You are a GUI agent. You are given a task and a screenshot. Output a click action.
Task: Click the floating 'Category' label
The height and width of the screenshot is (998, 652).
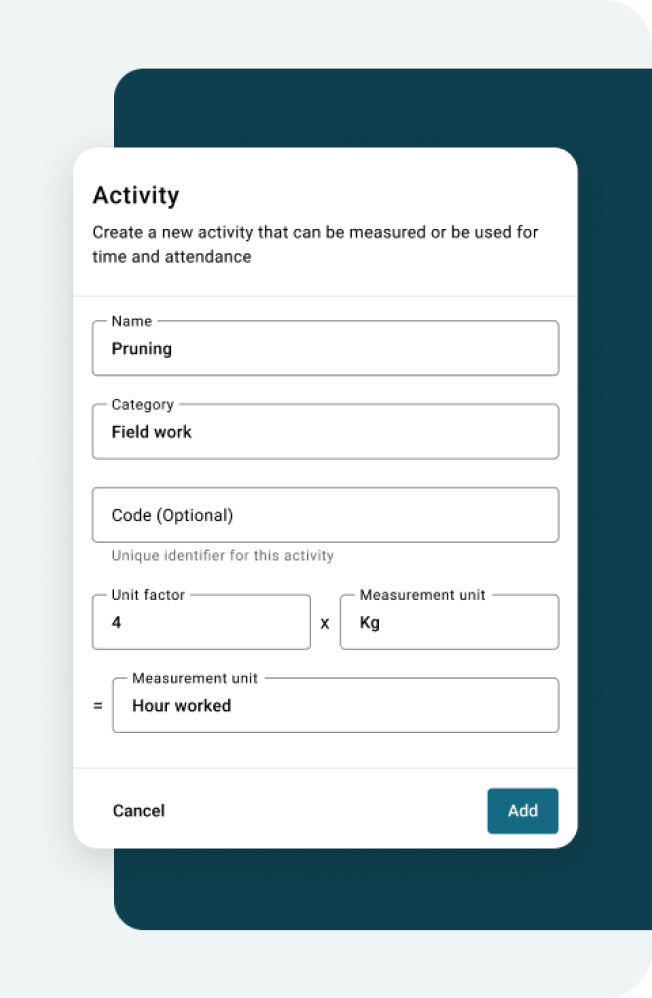coord(142,405)
